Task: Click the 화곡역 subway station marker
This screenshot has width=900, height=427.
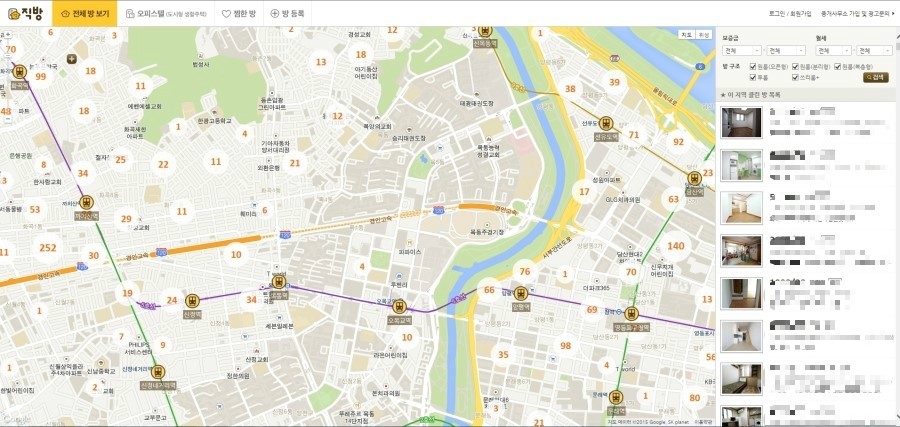Action: pos(20,72)
